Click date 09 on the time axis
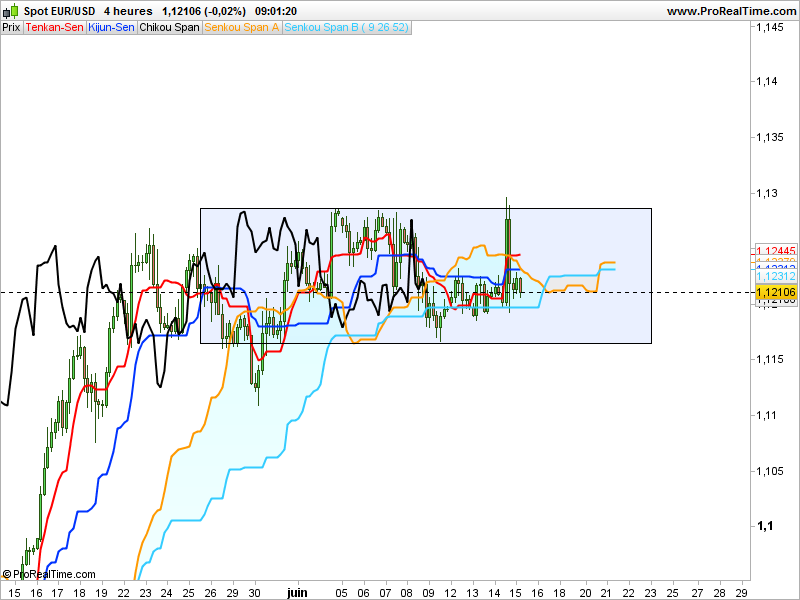This screenshot has width=800, height=600. click(429, 593)
